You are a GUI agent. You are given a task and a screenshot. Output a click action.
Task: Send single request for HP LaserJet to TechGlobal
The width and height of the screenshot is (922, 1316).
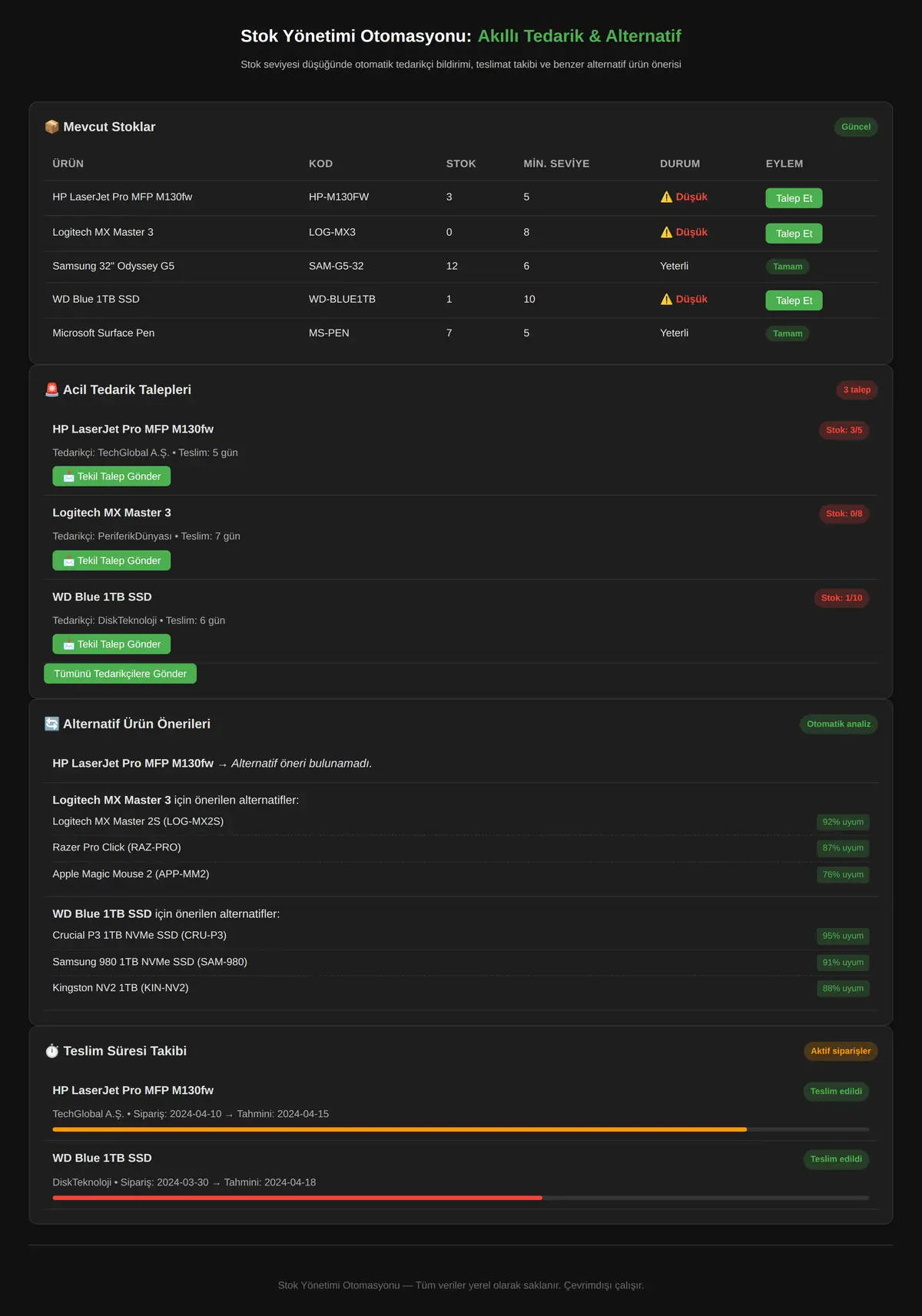[x=111, y=476]
